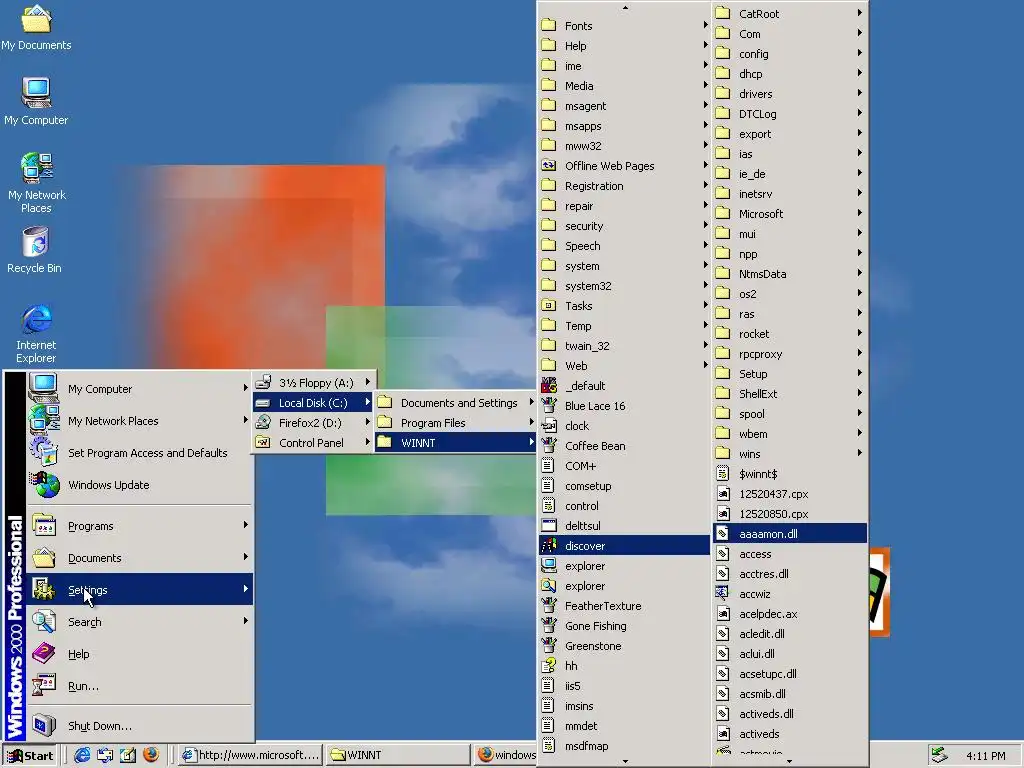Open the control file entry
Image resolution: width=1024 pixels, height=768 pixels.
(x=624, y=506)
